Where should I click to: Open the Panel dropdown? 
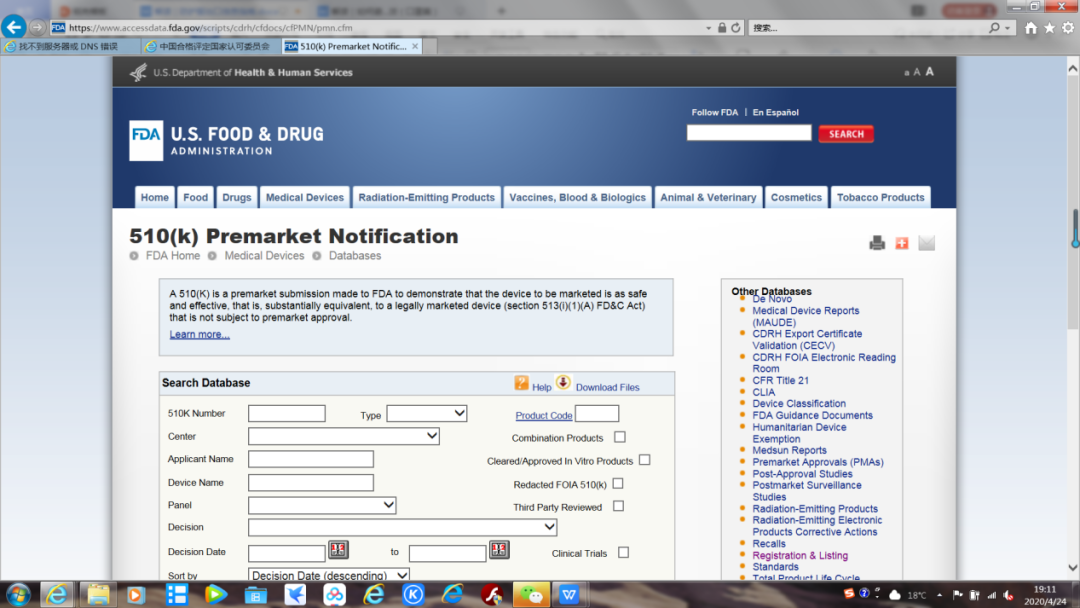tap(322, 505)
